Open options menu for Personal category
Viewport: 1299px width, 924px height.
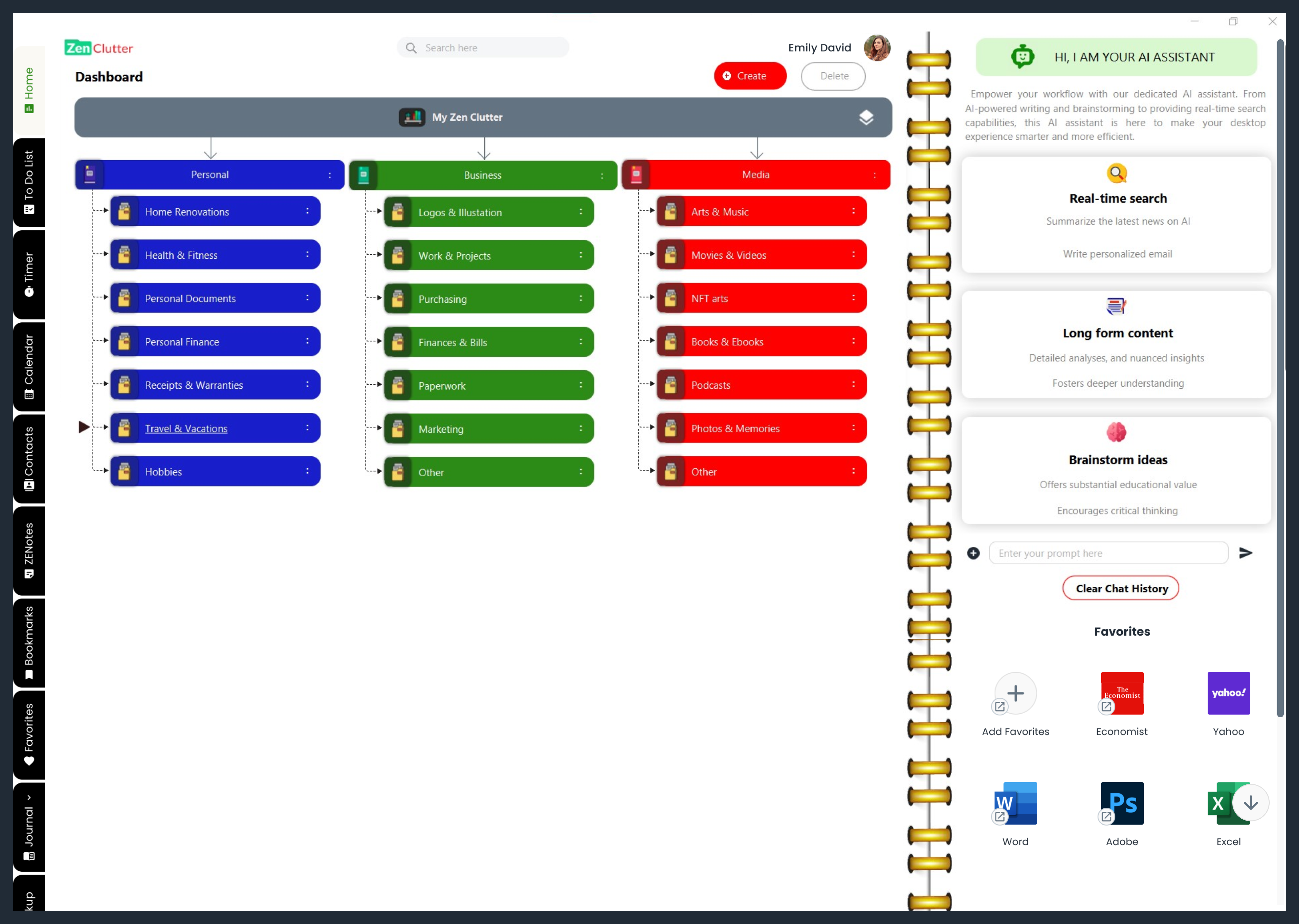330,175
